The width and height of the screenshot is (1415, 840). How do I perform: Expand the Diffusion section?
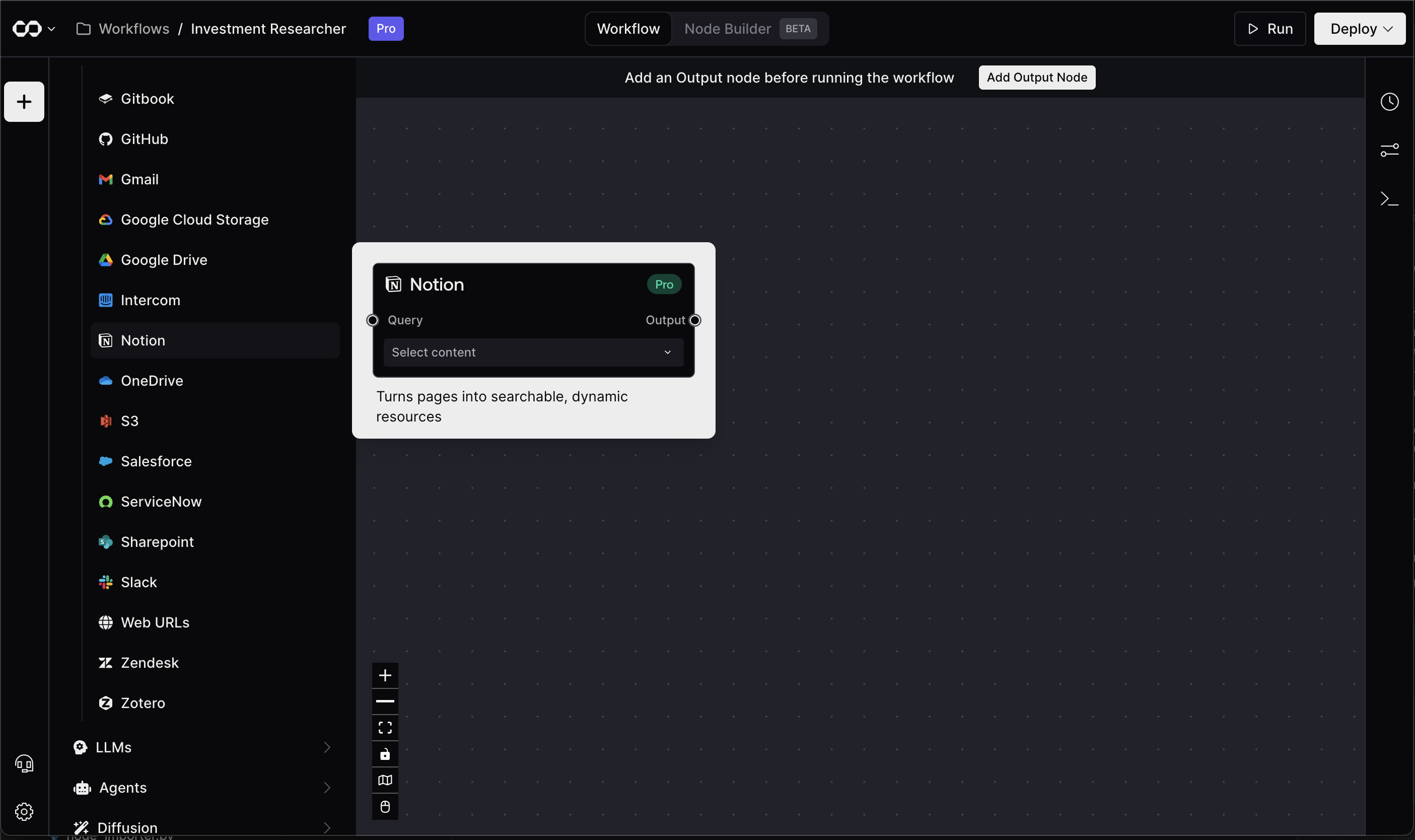(x=325, y=828)
